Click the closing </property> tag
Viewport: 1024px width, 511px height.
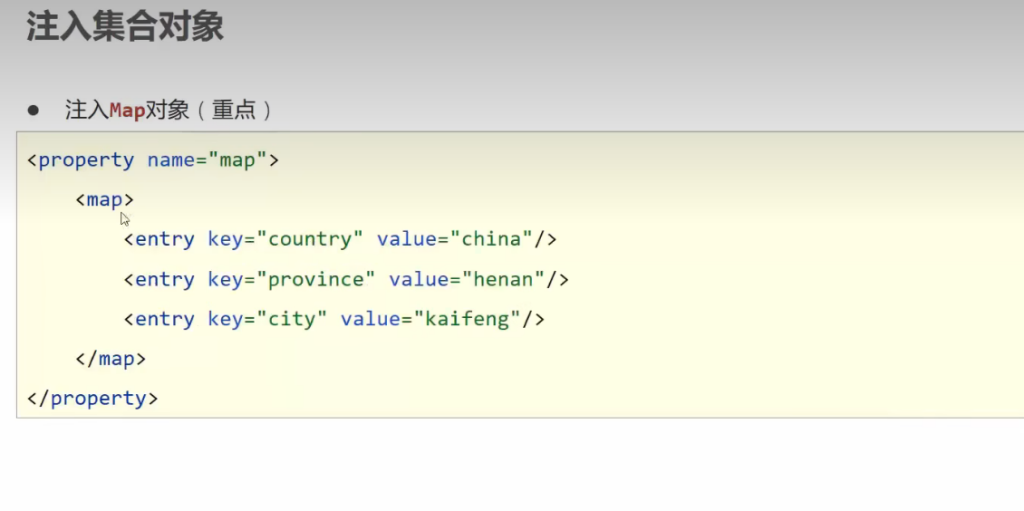[x=92, y=398]
